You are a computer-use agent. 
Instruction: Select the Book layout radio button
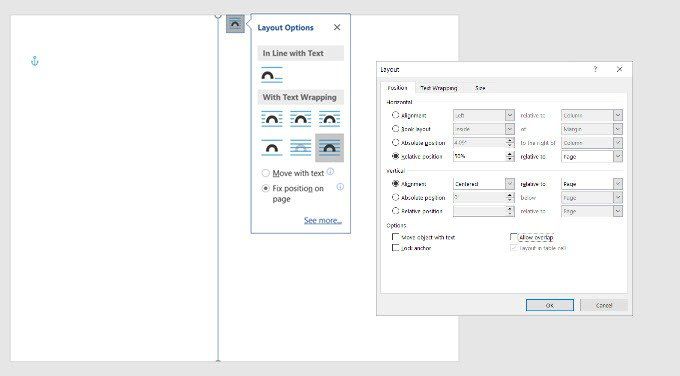coord(395,129)
